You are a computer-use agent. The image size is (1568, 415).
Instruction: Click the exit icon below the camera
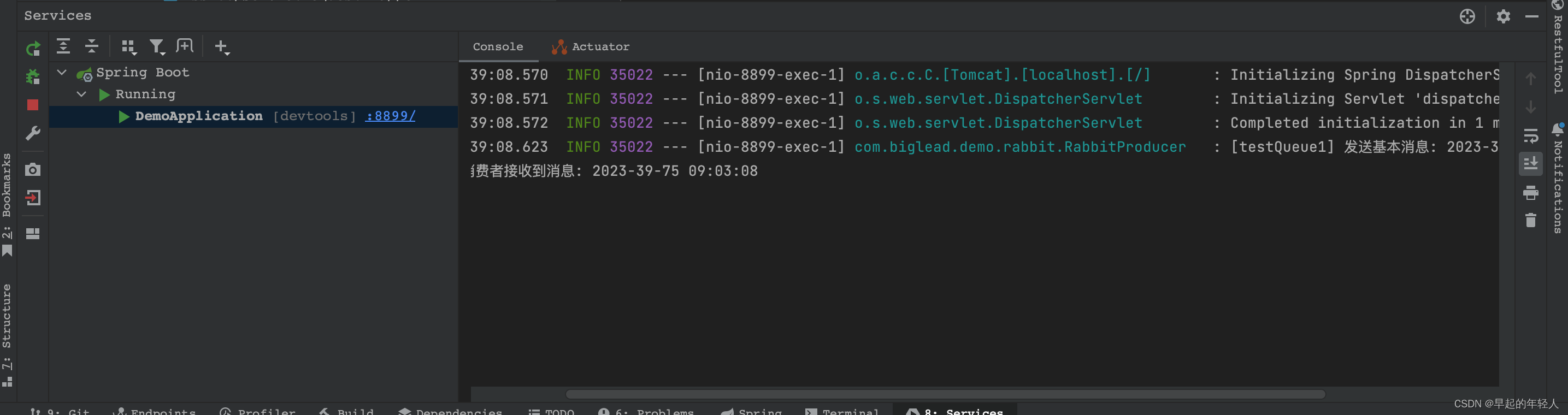pyautogui.click(x=33, y=198)
